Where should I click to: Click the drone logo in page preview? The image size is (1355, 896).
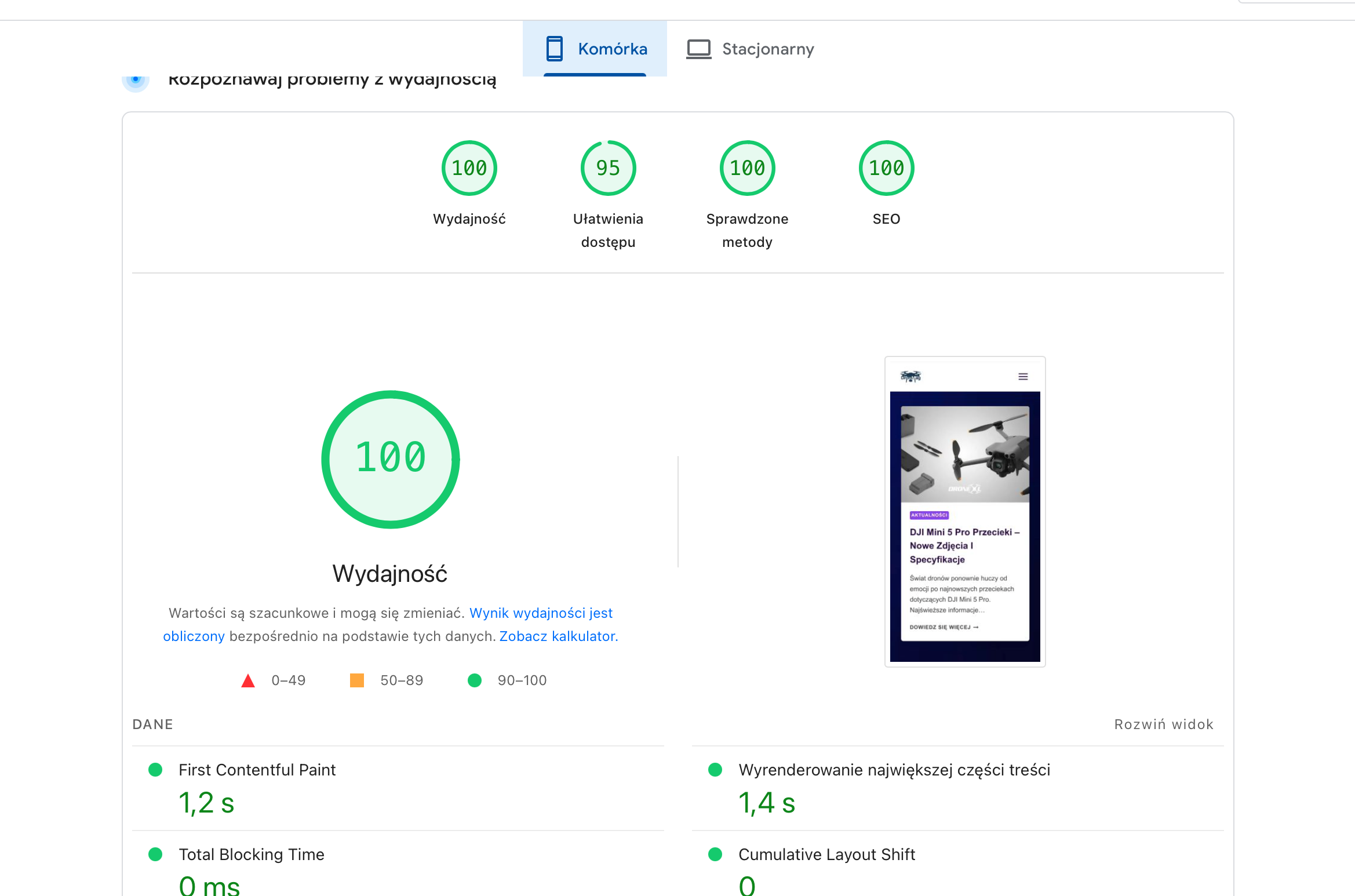pos(910,377)
